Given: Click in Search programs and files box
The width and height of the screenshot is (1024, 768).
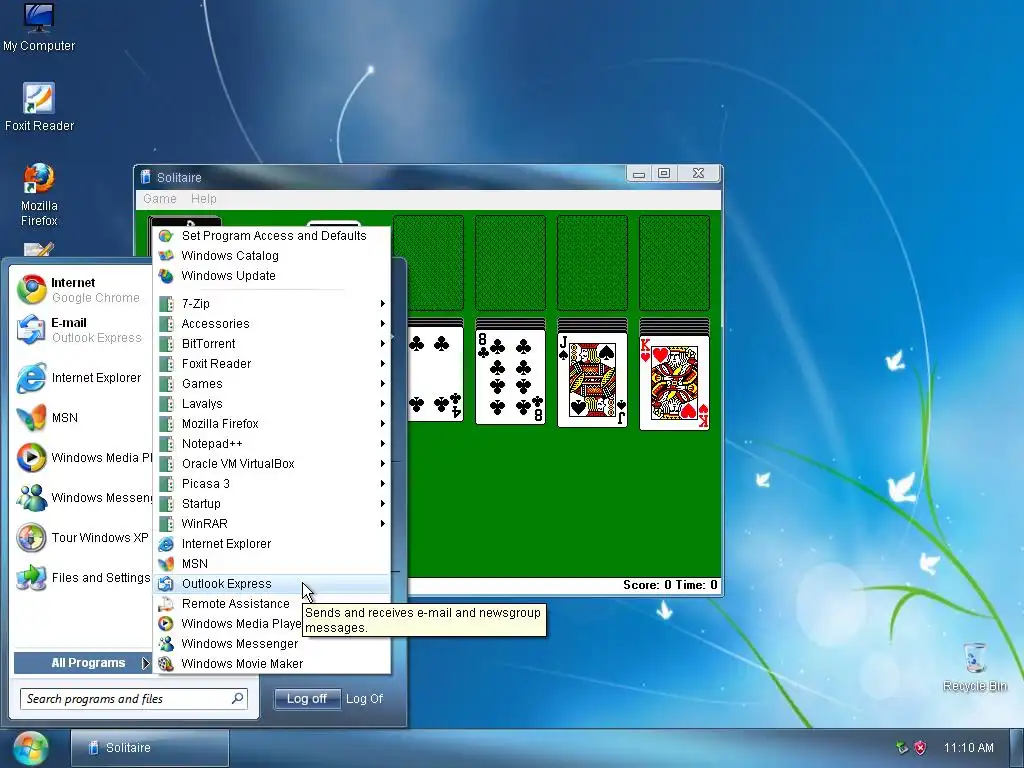Looking at the screenshot, I should coord(133,699).
